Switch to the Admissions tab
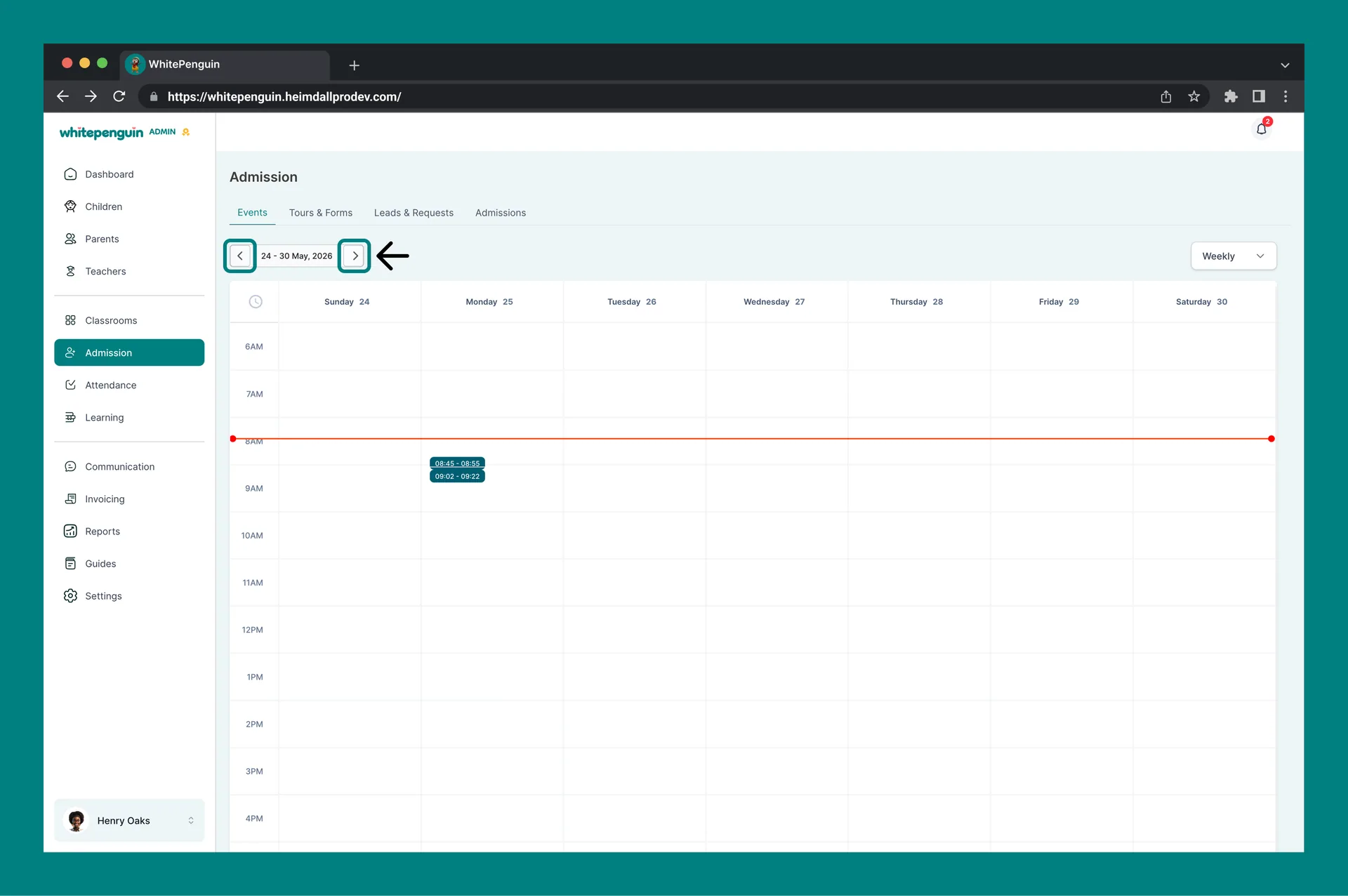 (x=501, y=213)
